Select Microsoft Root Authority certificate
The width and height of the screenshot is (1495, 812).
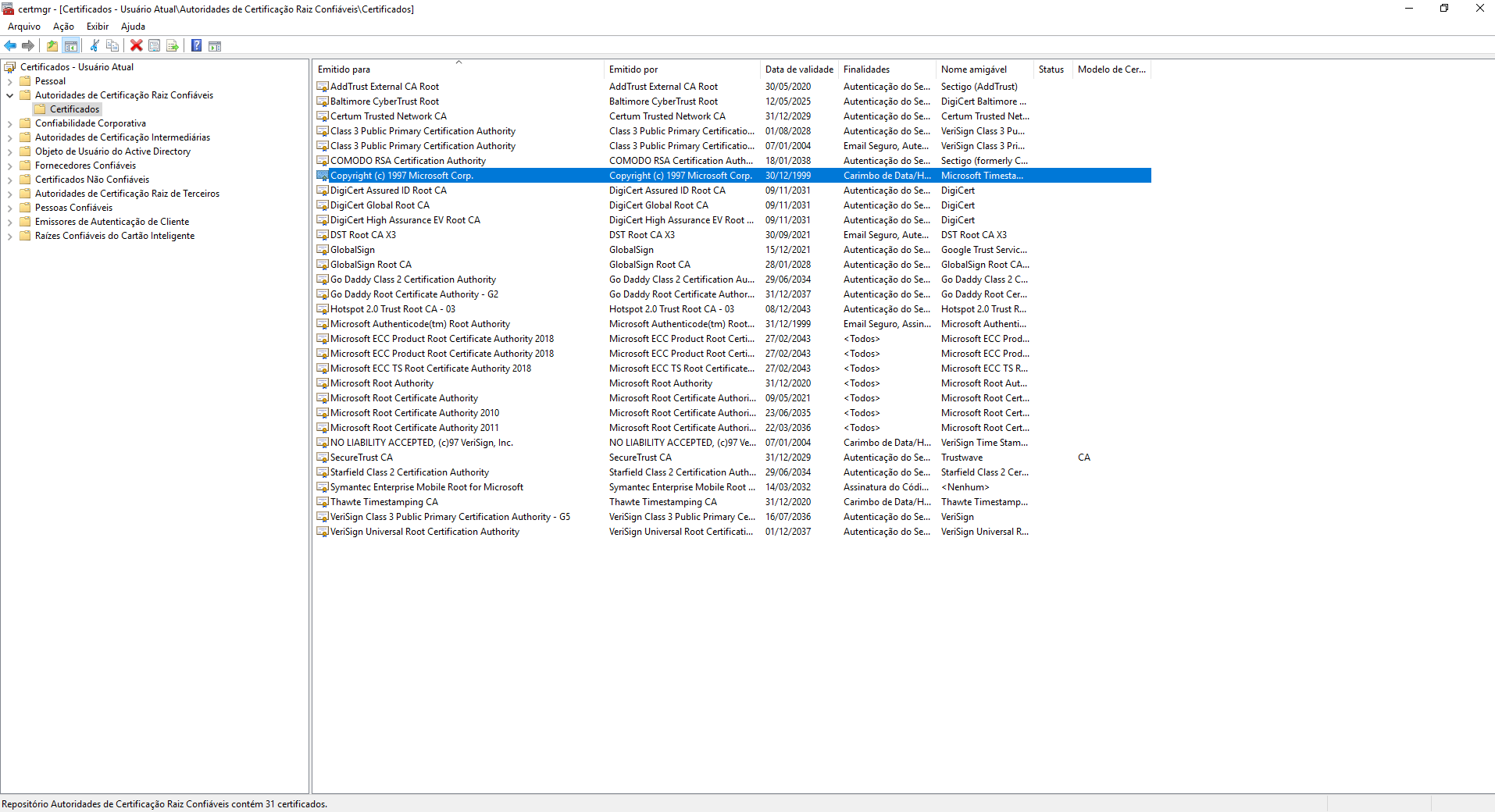point(733,383)
